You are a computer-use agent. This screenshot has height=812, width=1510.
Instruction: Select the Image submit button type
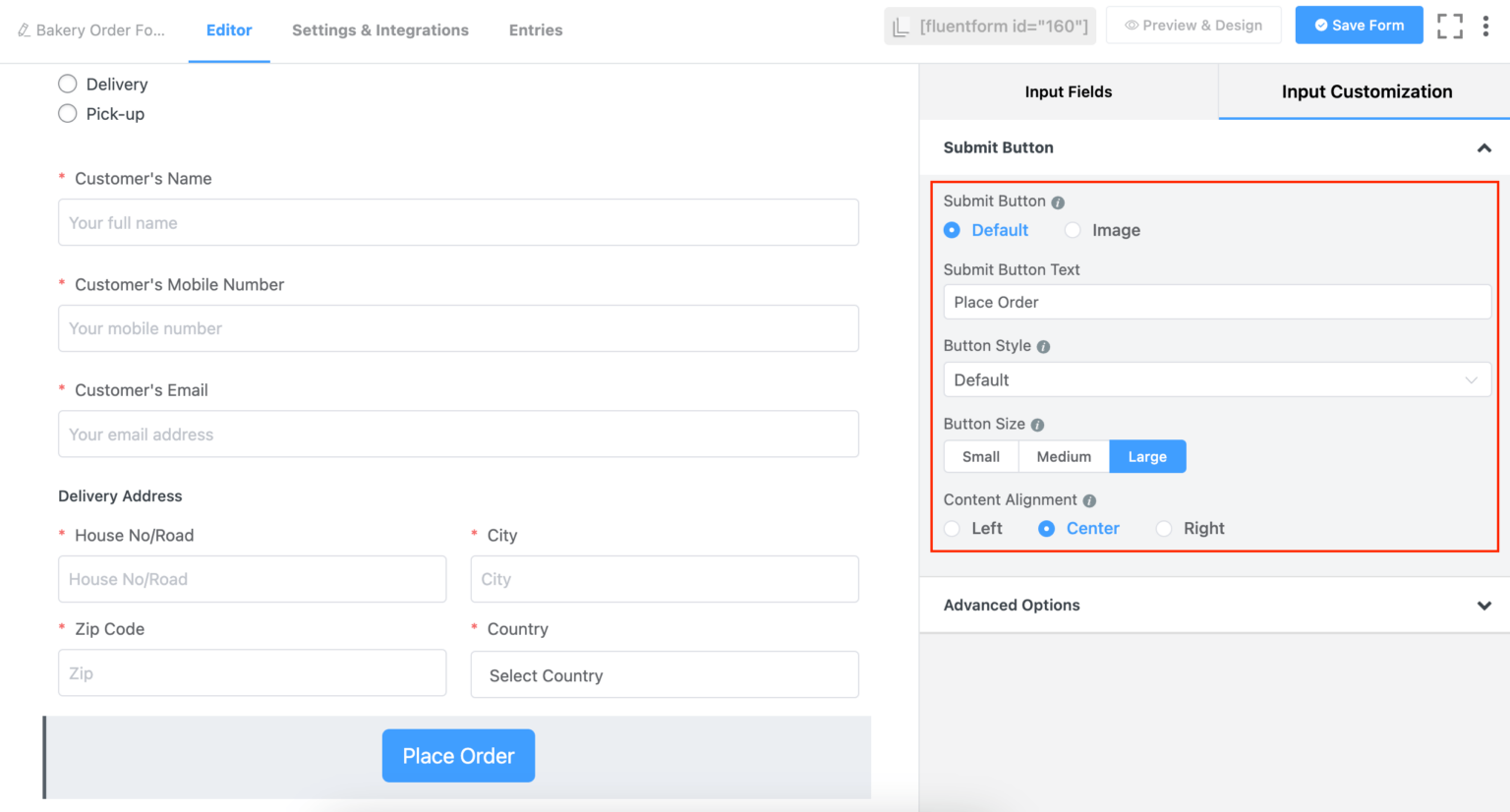point(1073,230)
